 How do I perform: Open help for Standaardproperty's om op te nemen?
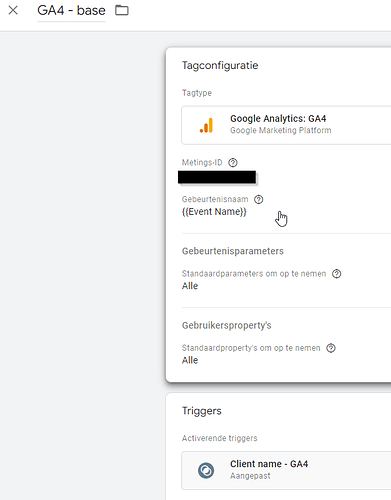tap(331, 348)
